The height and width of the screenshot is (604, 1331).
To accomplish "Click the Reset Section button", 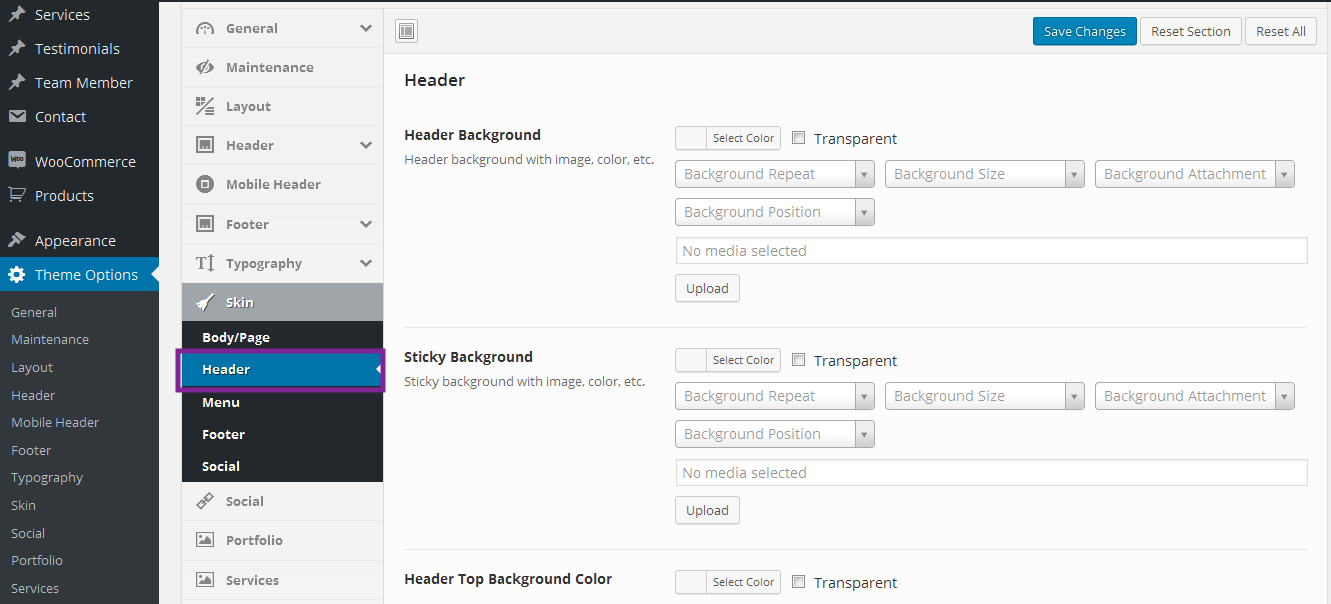I will [x=1190, y=32].
